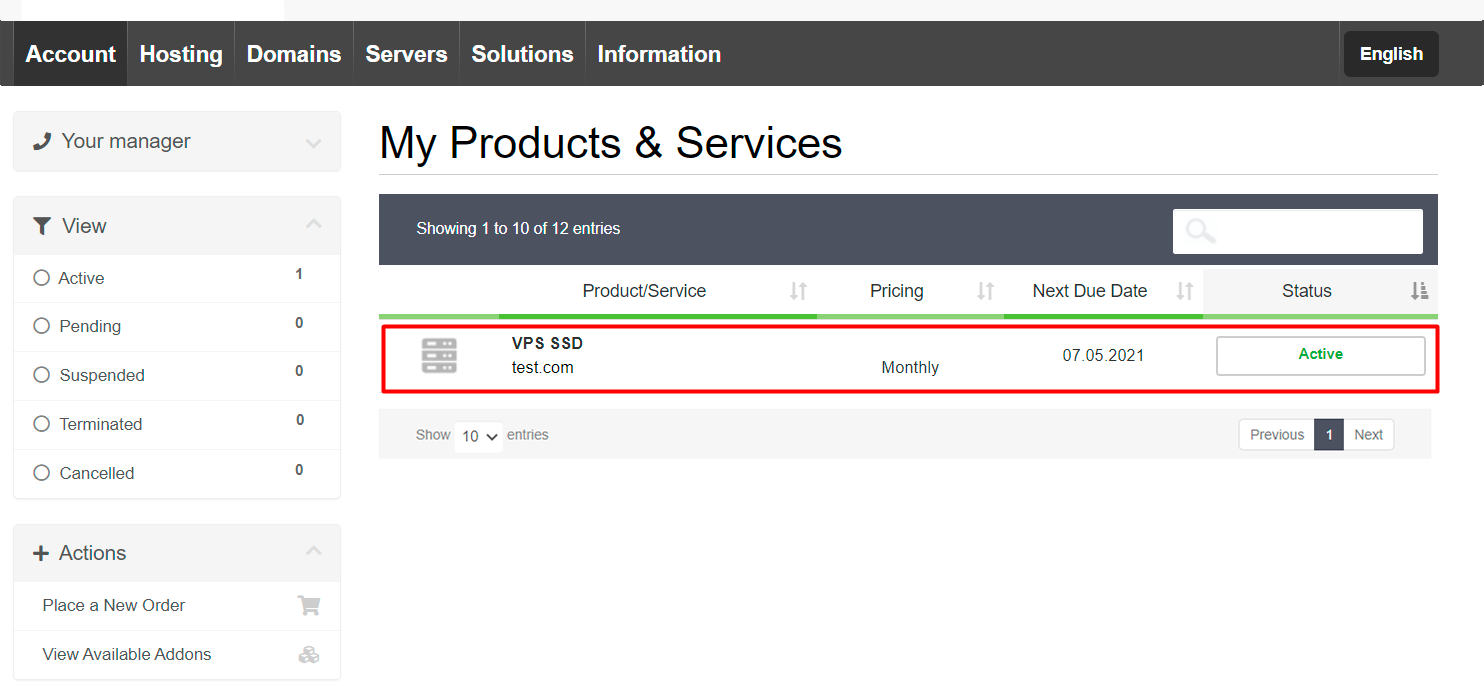The width and height of the screenshot is (1484, 688).
Task: Select the Suspended filter radio button
Action: coord(42,375)
